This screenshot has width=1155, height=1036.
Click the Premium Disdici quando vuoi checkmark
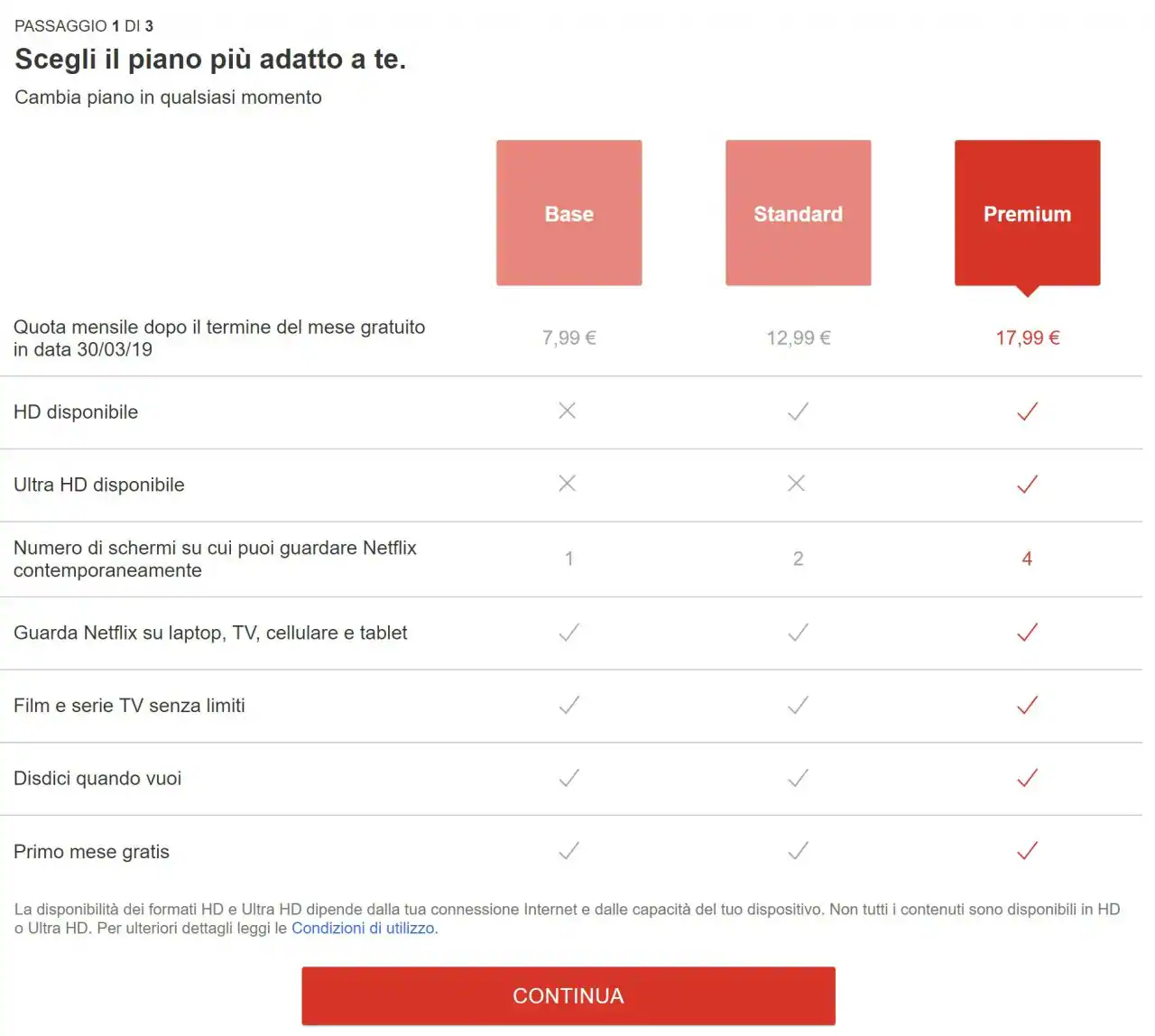1027,778
